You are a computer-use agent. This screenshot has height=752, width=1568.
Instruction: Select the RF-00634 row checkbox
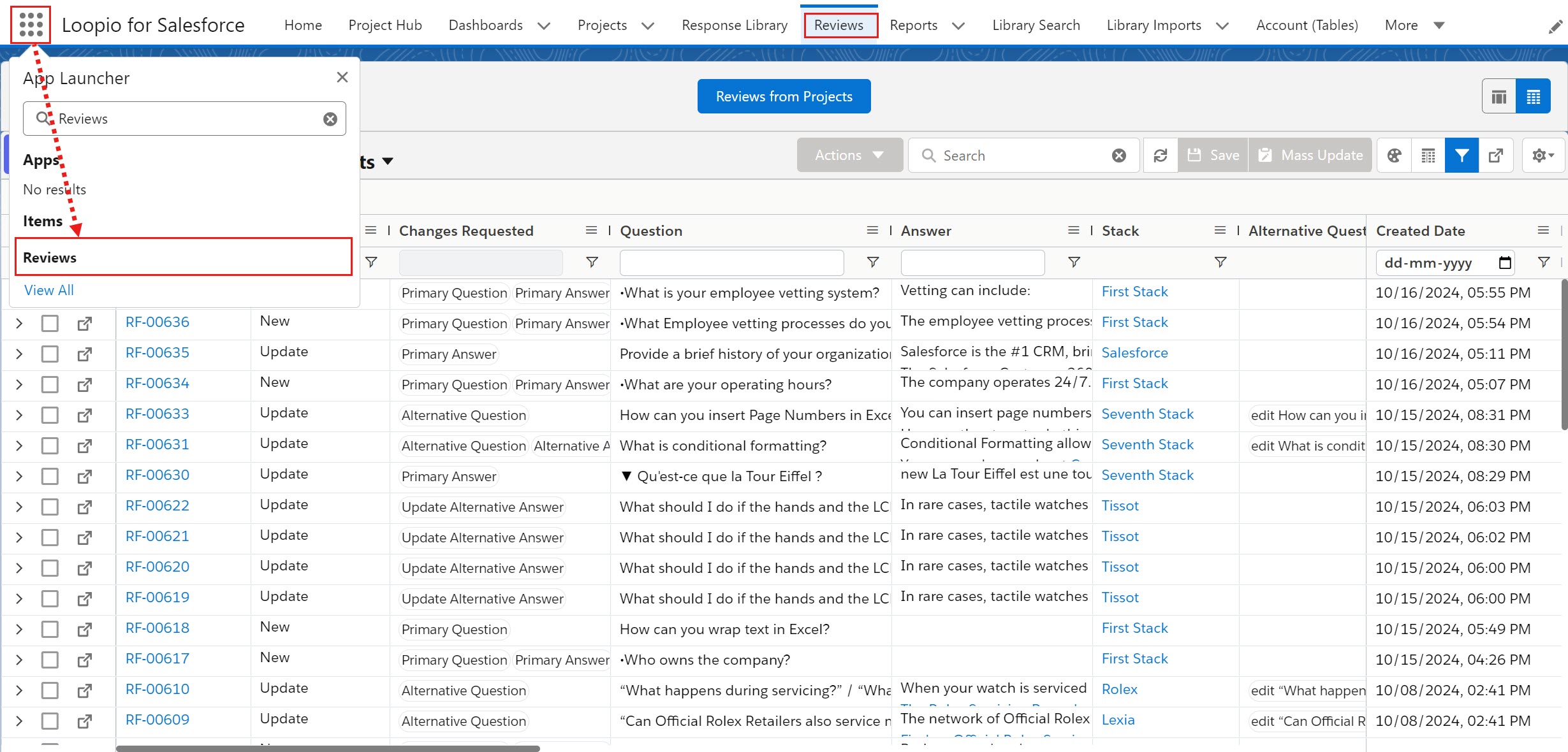tap(50, 385)
